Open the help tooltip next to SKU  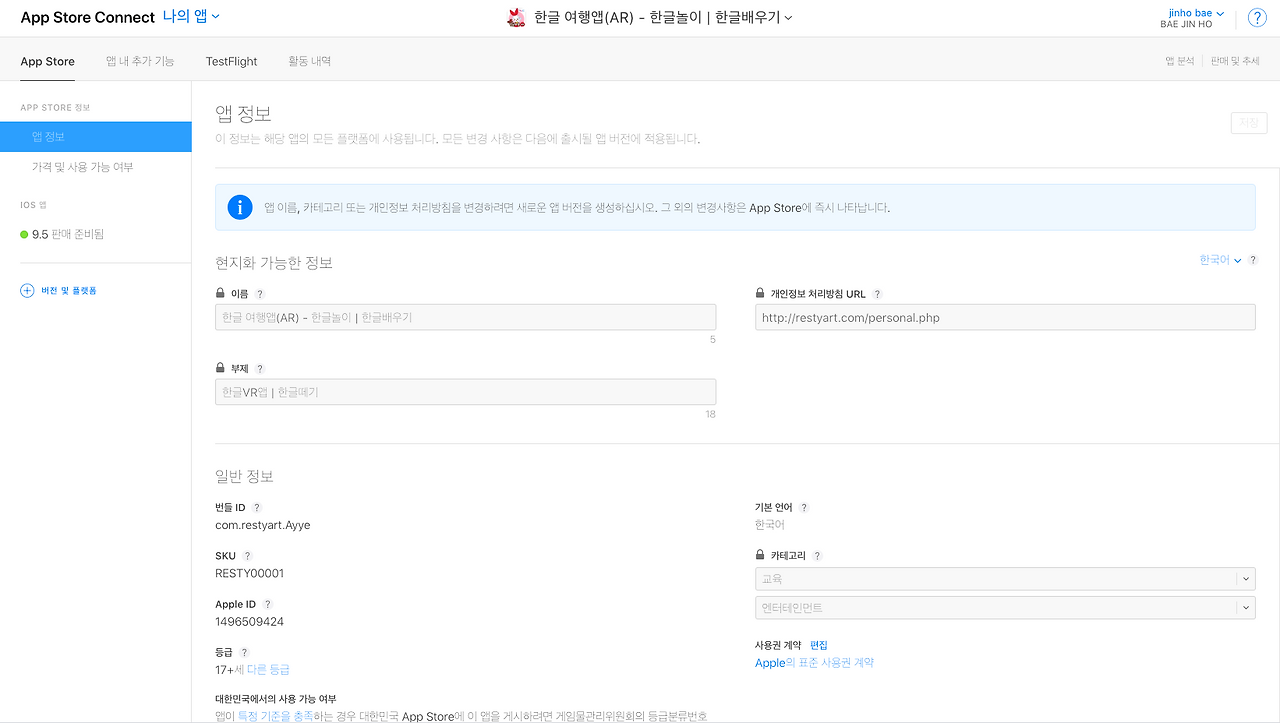247,556
